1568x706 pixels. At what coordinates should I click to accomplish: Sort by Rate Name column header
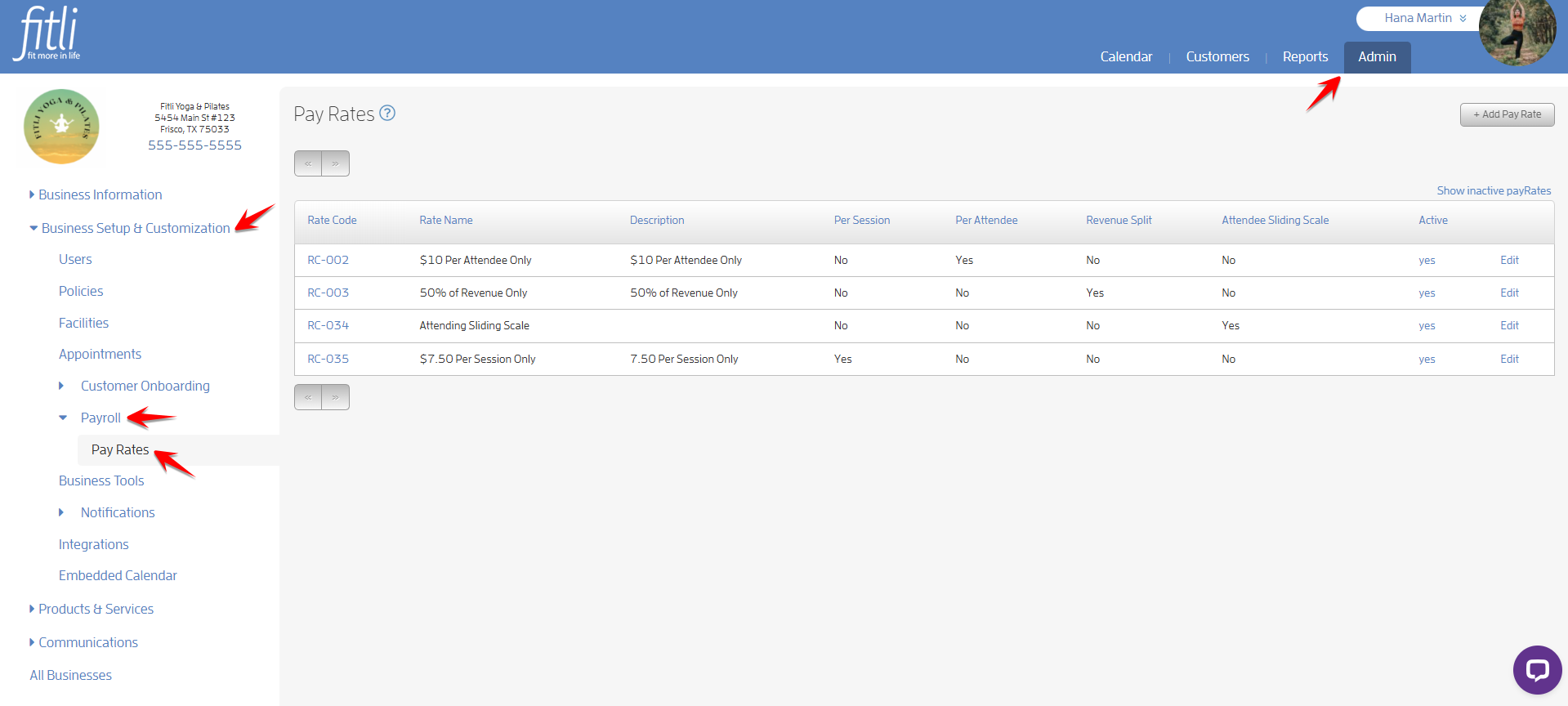[446, 220]
